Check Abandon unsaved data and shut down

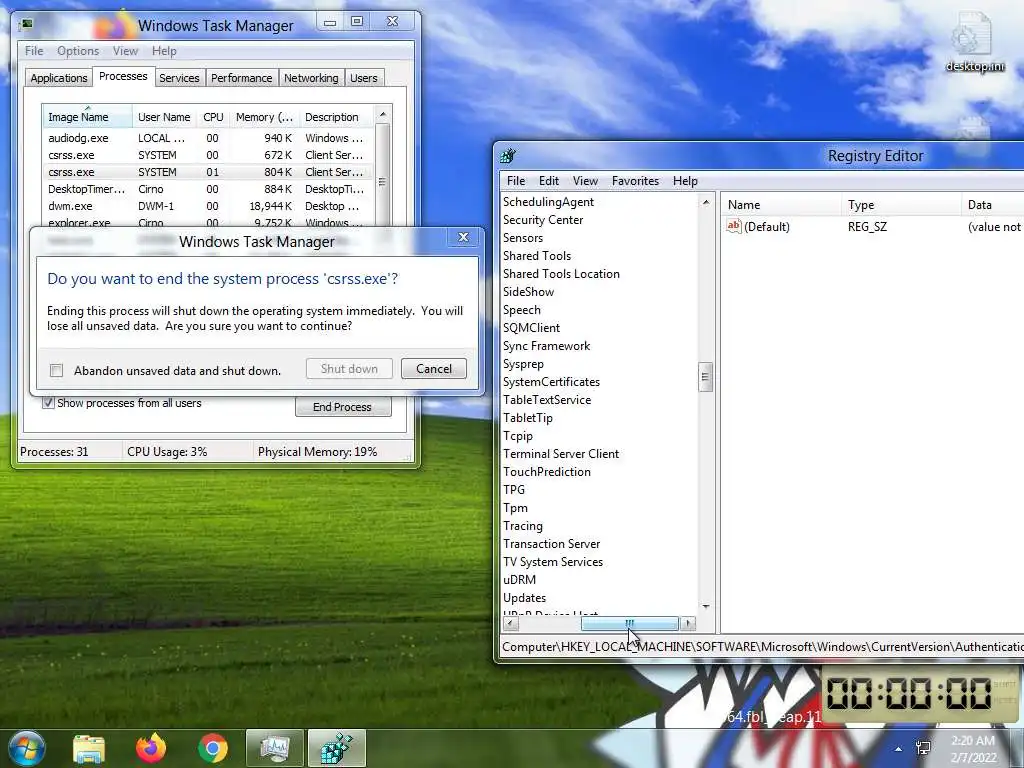pyautogui.click(x=56, y=370)
